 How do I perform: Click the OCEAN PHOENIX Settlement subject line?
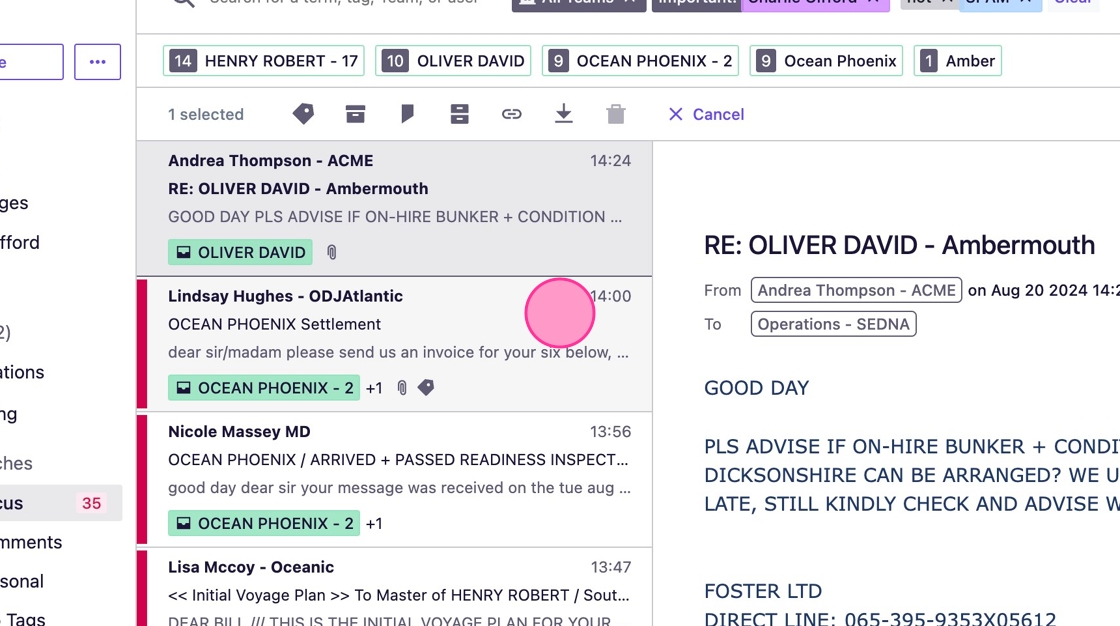pyautogui.click(x=274, y=324)
